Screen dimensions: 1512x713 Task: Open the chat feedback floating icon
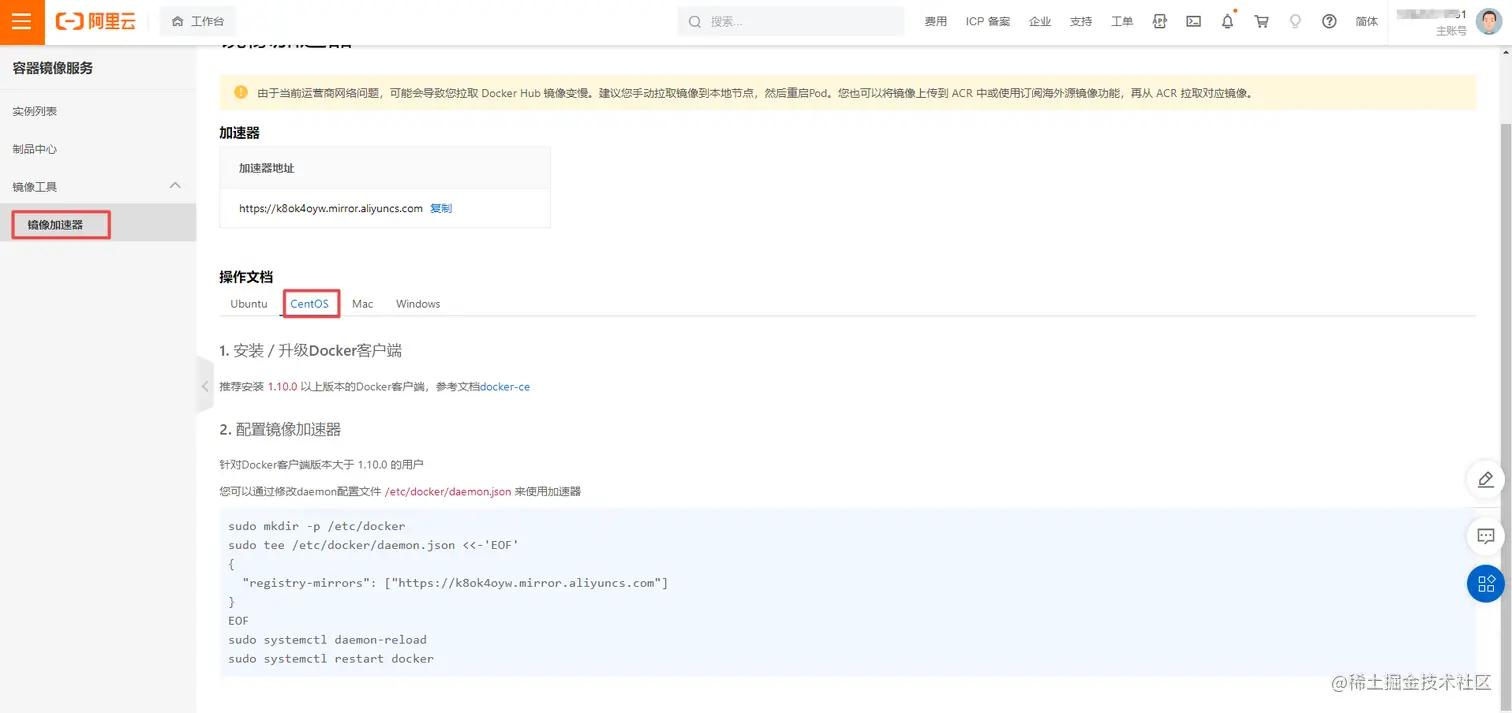tap(1486, 536)
